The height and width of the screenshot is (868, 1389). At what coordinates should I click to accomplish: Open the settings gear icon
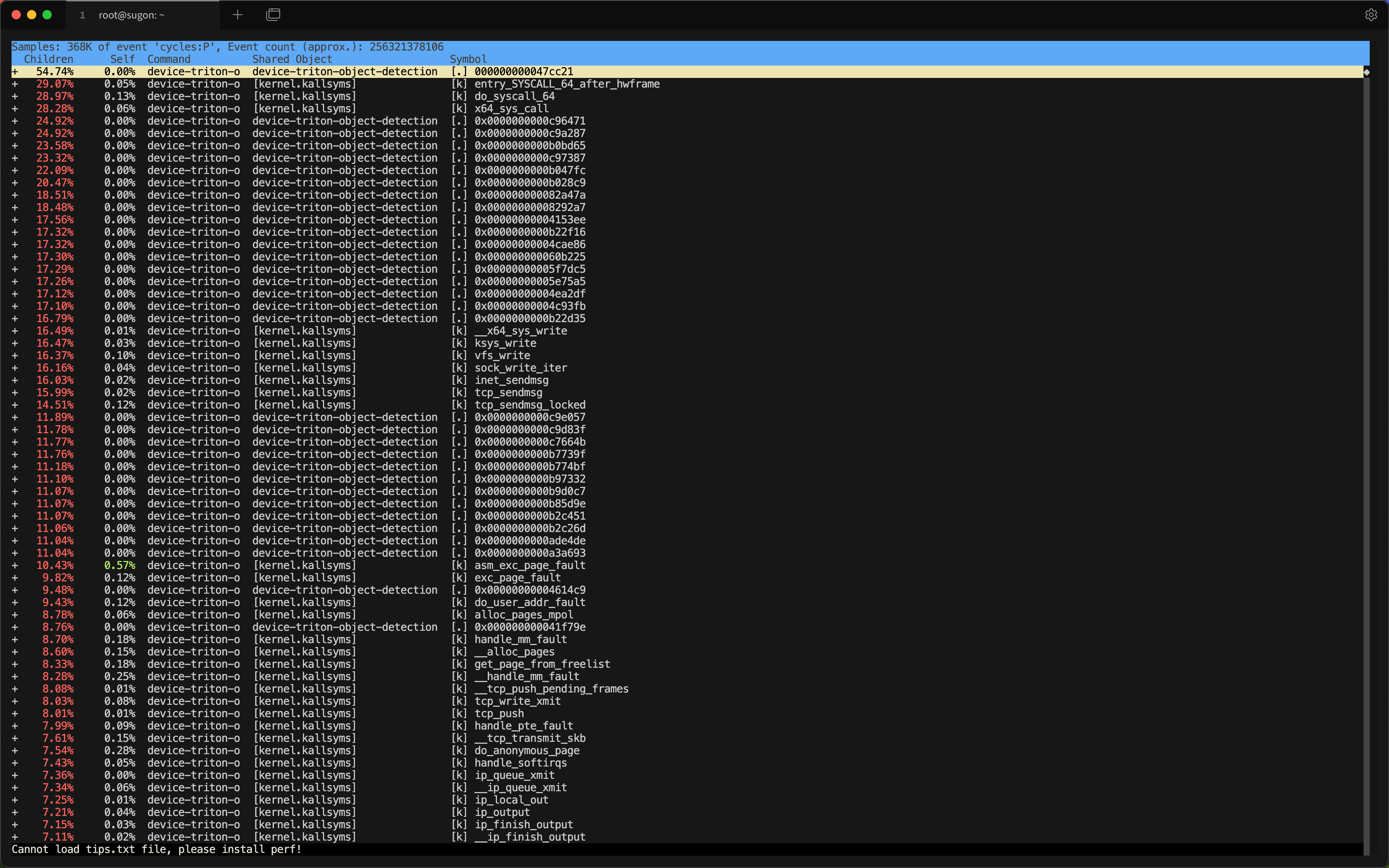(1370, 15)
